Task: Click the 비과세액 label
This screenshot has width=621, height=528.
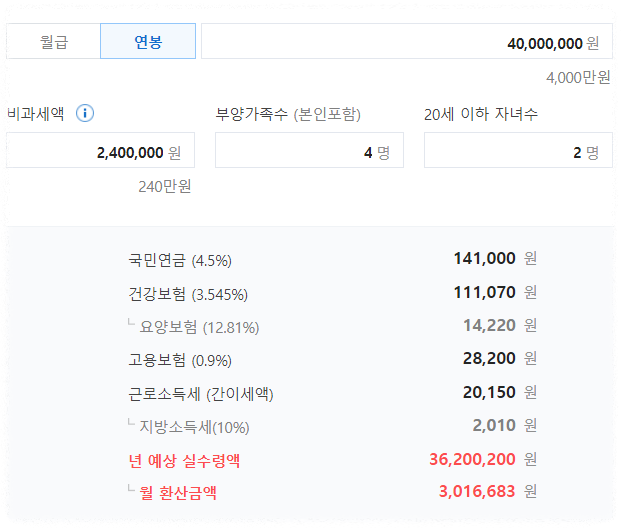Action: [36, 114]
